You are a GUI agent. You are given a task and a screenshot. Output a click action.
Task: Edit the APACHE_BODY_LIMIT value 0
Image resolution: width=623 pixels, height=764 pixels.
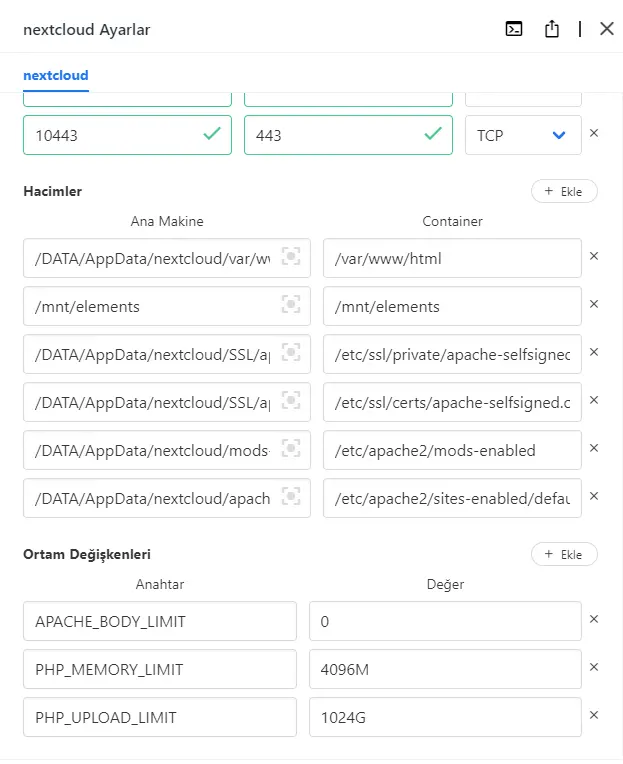coord(445,621)
